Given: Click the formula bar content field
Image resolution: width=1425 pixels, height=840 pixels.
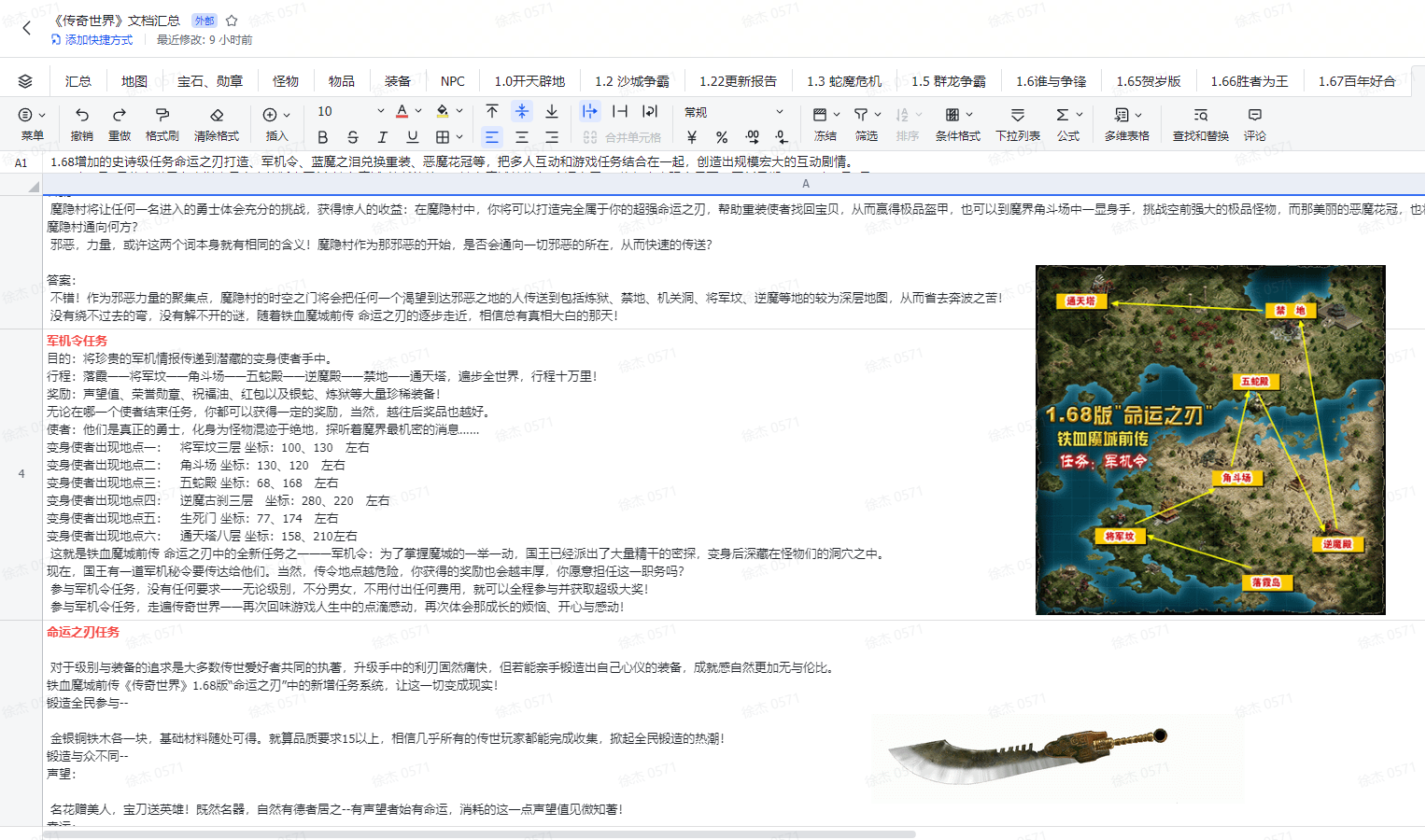Looking at the screenshot, I should pos(733,162).
